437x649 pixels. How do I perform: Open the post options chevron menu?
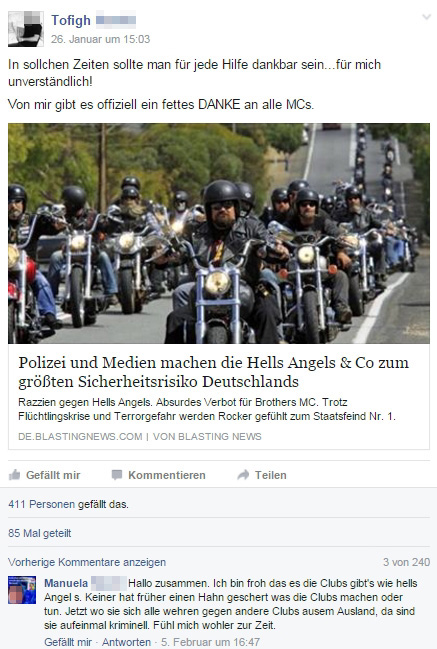pos(426,17)
